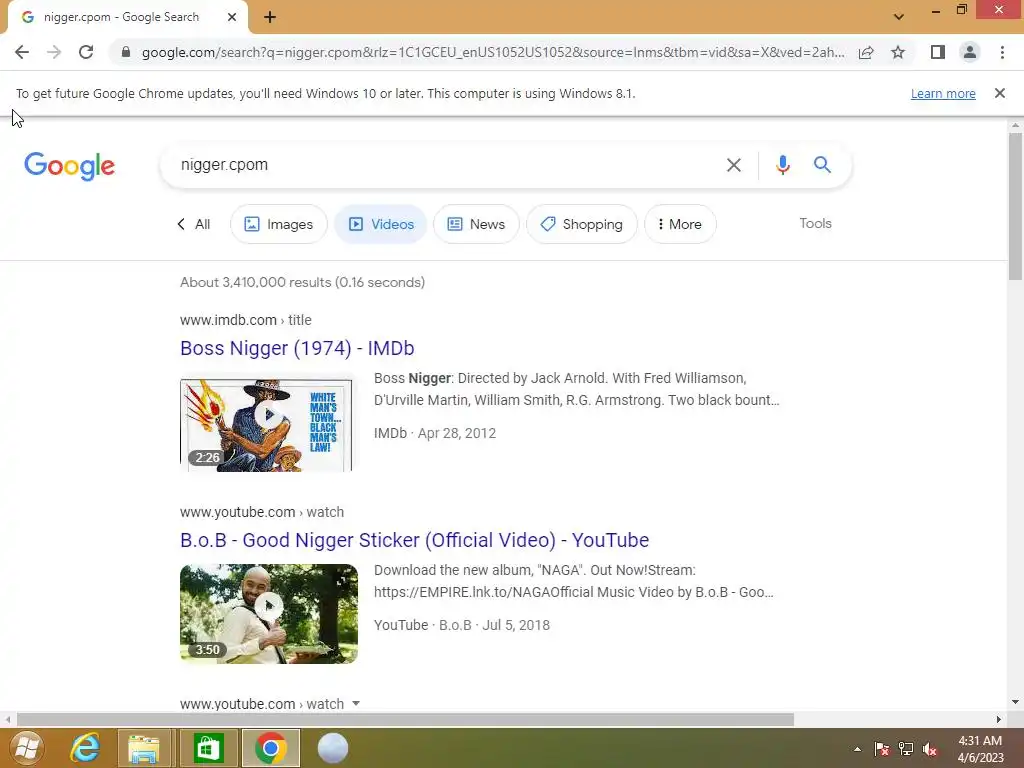This screenshot has height=768, width=1024.
Task: Open the Action Center flag icon
Action: 882,749
